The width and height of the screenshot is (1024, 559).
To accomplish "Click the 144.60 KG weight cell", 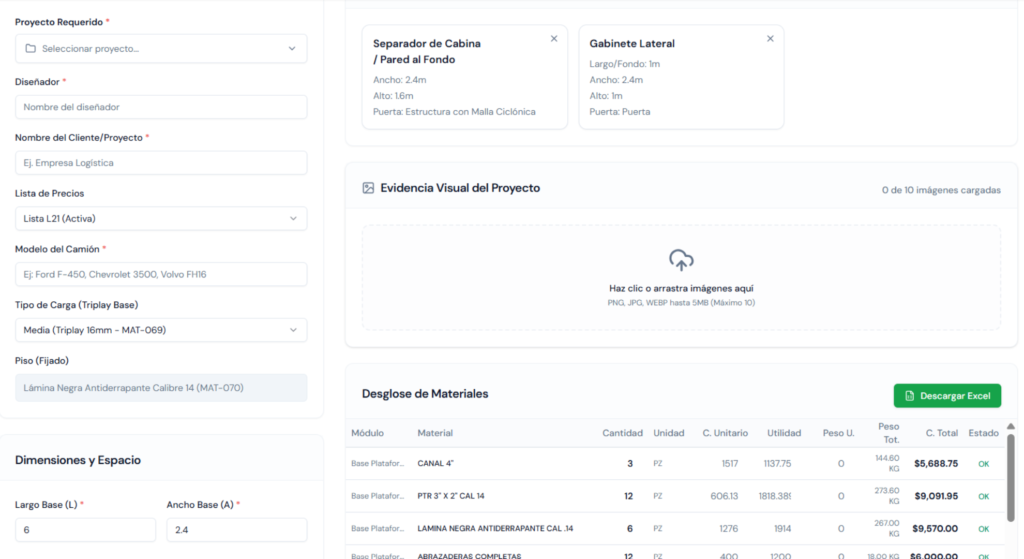I will click(x=888, y=463).
